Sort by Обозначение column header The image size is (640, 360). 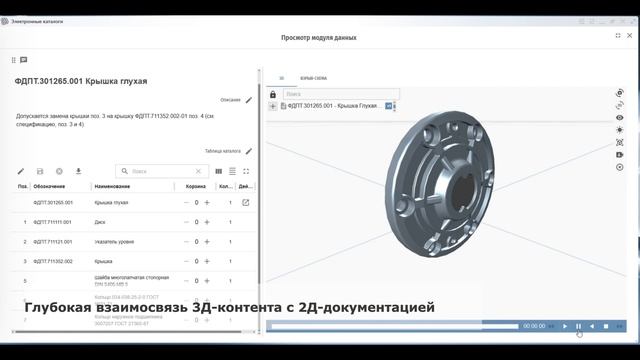click(x=49, y=187)
